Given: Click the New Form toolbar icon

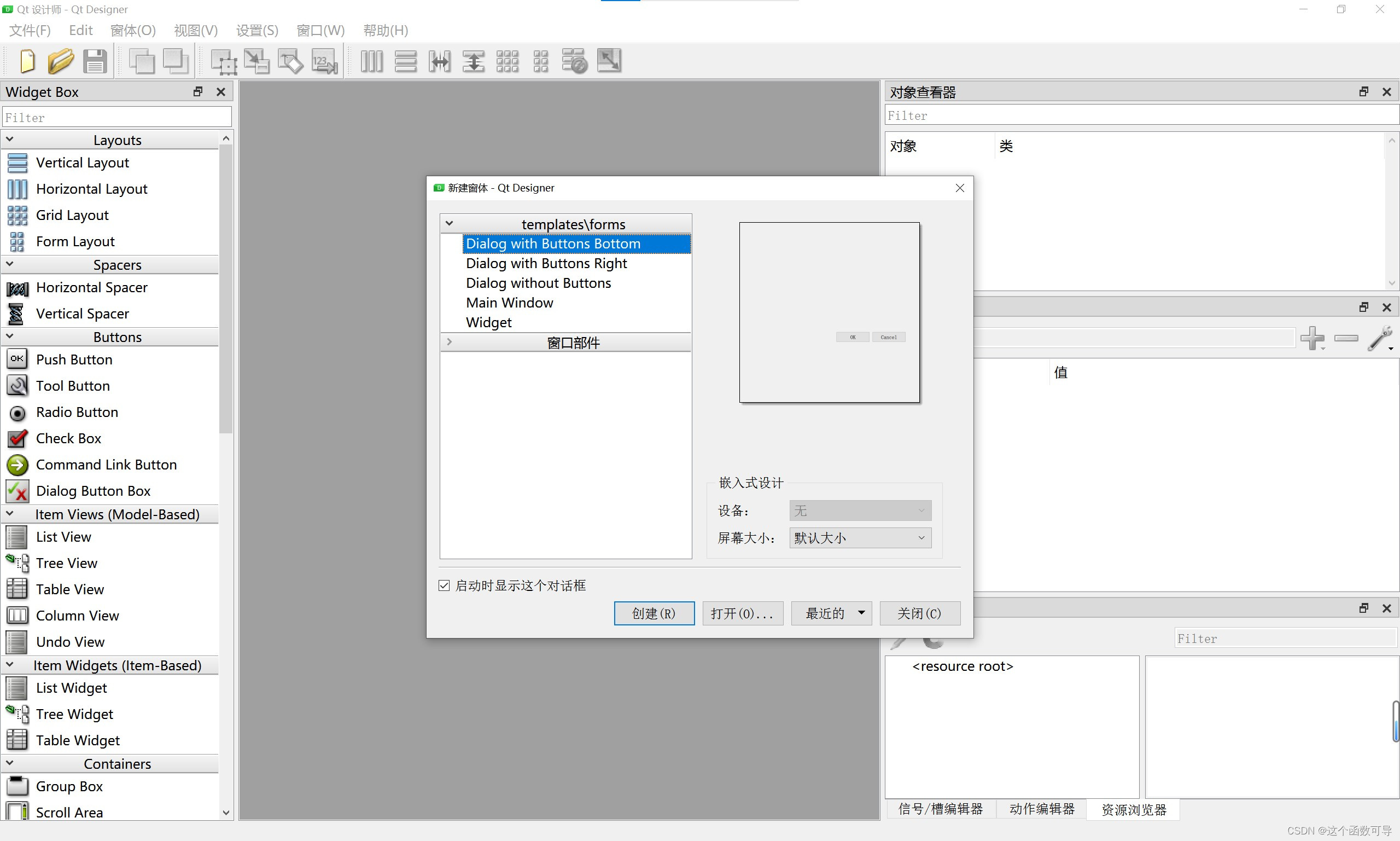Looking at the screenshot, I should [27, 61].
